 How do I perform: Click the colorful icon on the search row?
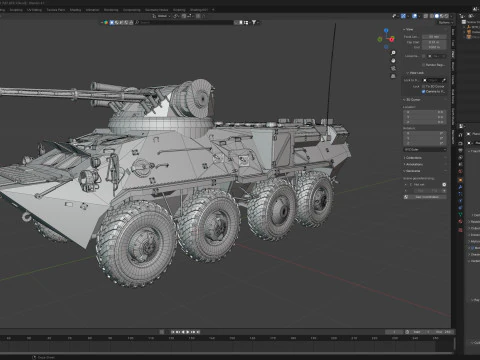click(x=106, y=22)
